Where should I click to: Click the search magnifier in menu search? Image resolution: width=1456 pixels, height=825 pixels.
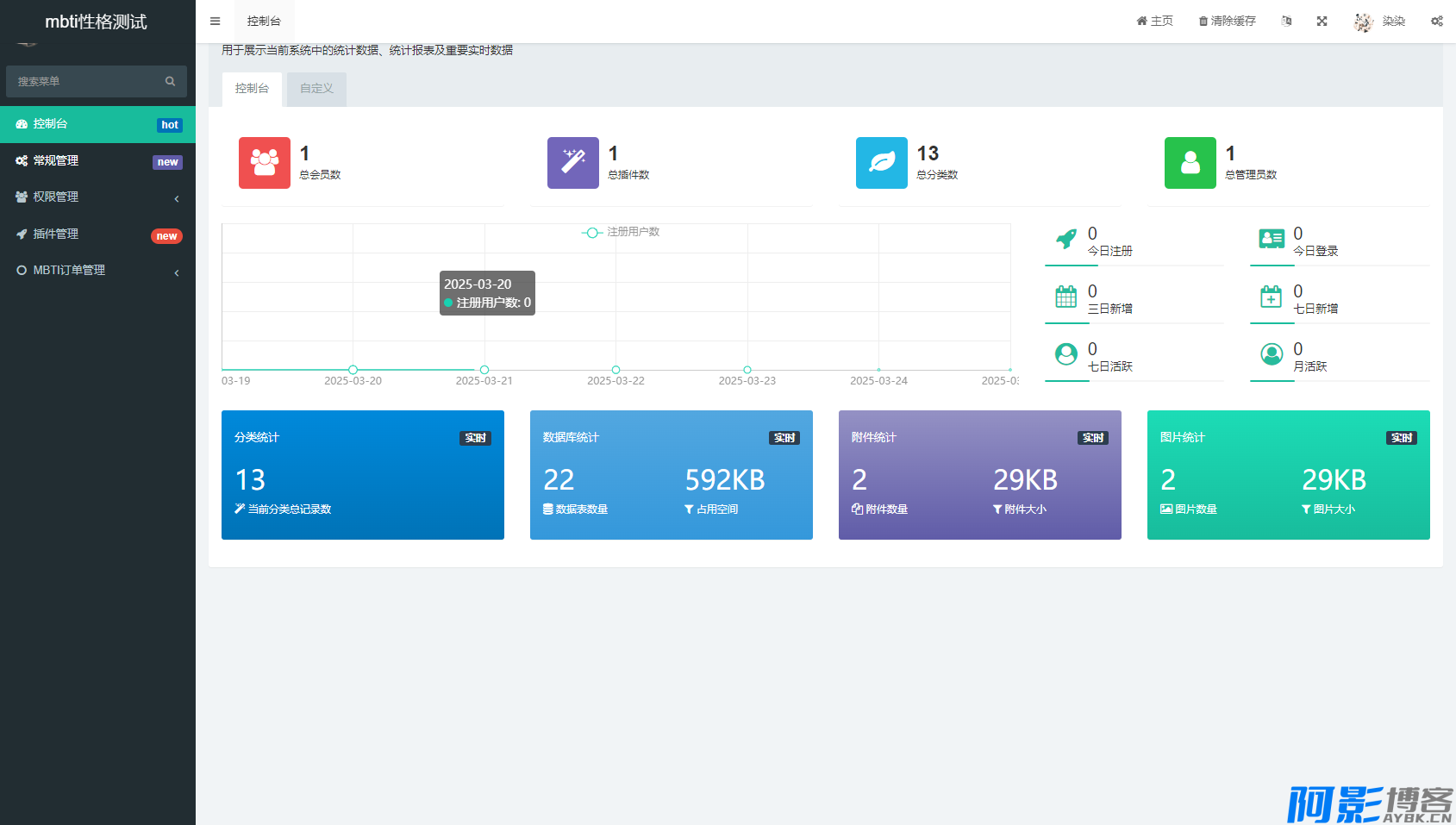[170, 81]
